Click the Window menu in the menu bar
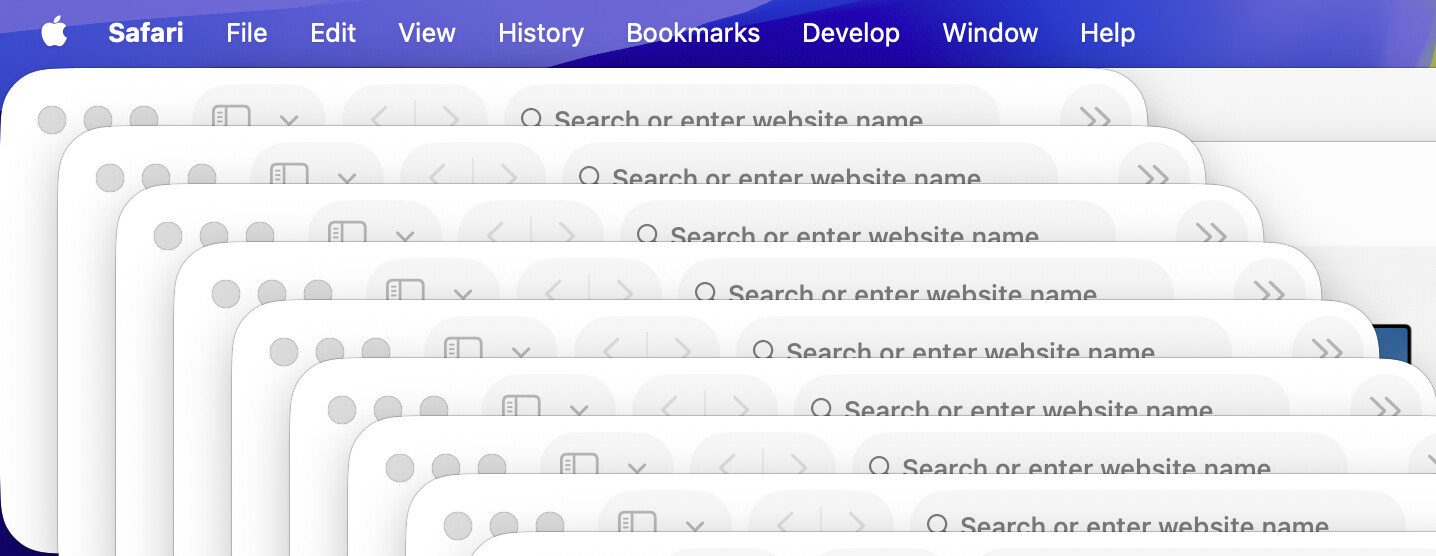 (989, 33)
